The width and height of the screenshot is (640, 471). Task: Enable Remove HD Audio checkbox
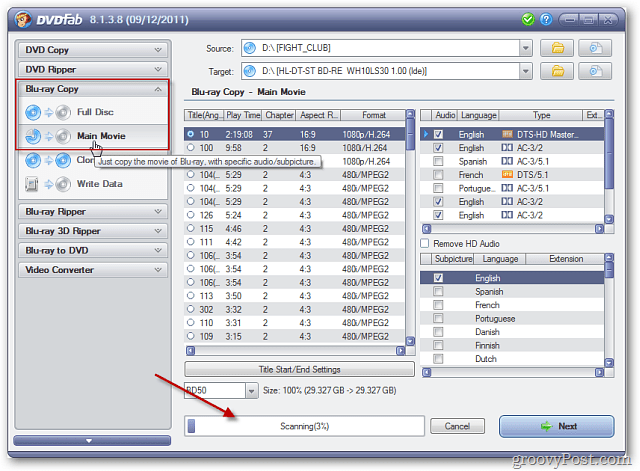tap(425, 244)
